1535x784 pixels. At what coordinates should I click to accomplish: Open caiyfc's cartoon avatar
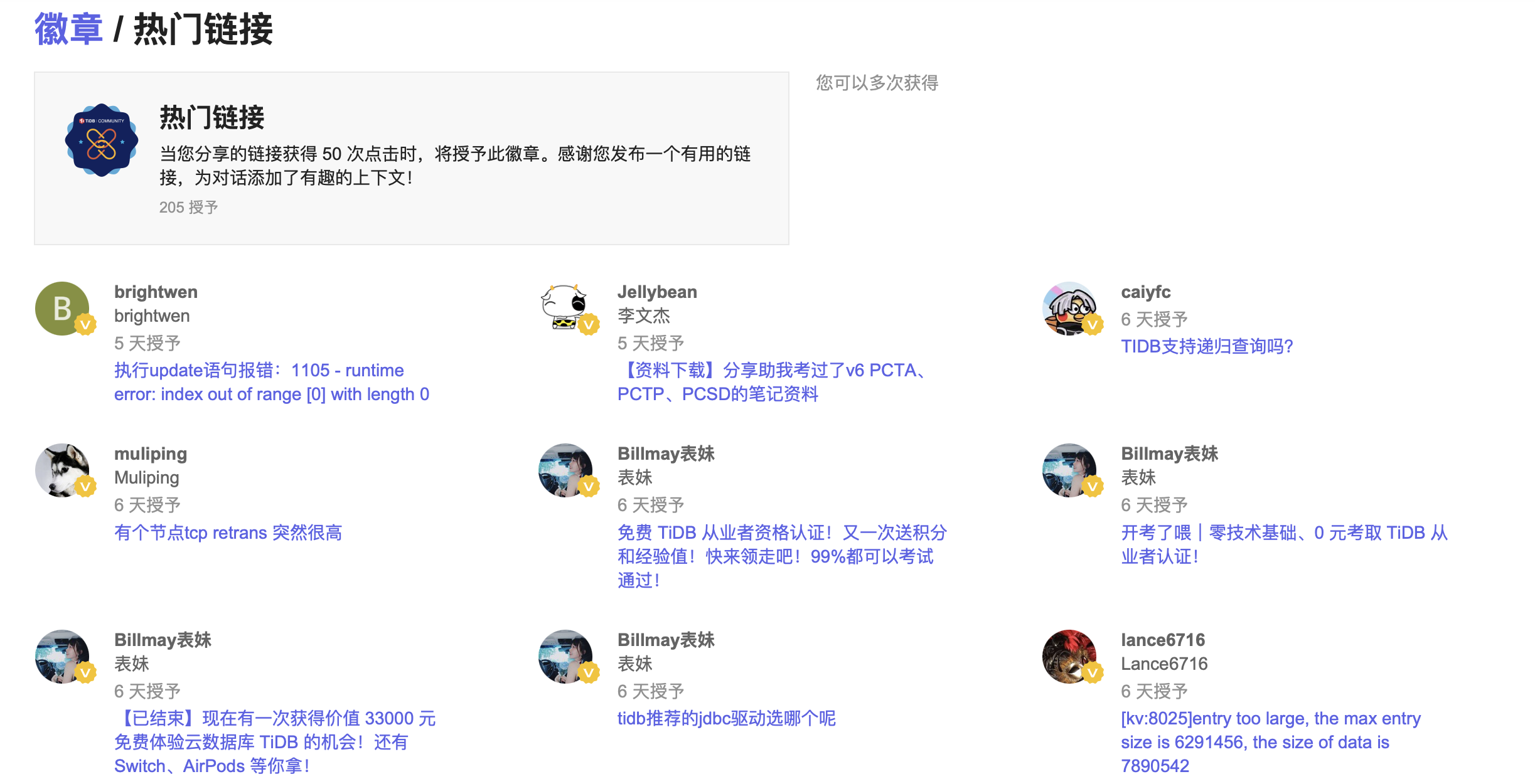1069,308
